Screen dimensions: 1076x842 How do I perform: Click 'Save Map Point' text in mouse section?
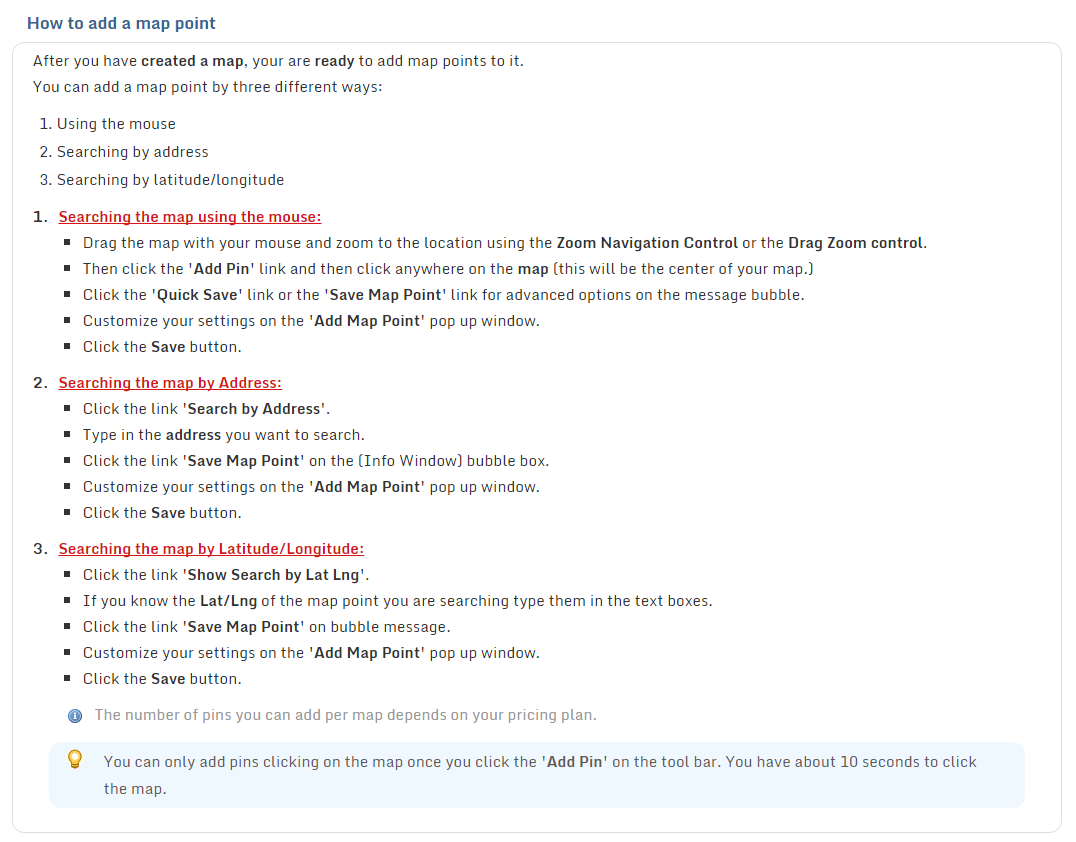coord(385,295)
